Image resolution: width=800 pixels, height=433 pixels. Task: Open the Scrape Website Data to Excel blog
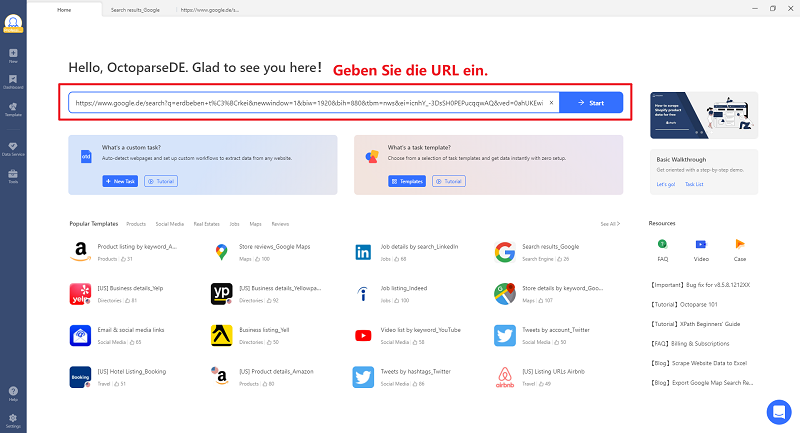(x=698, y=363)
